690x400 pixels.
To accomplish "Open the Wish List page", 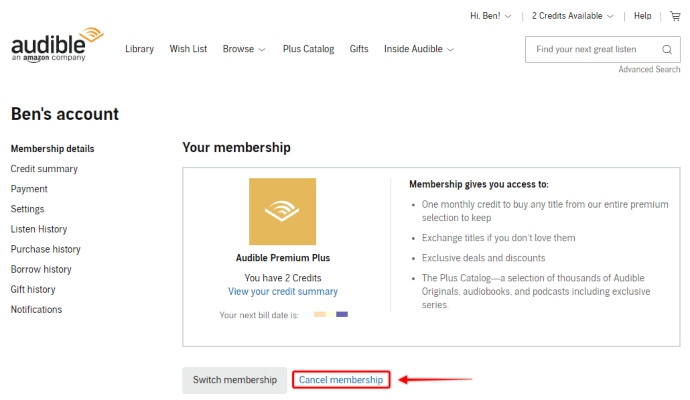I will (188, 49).
